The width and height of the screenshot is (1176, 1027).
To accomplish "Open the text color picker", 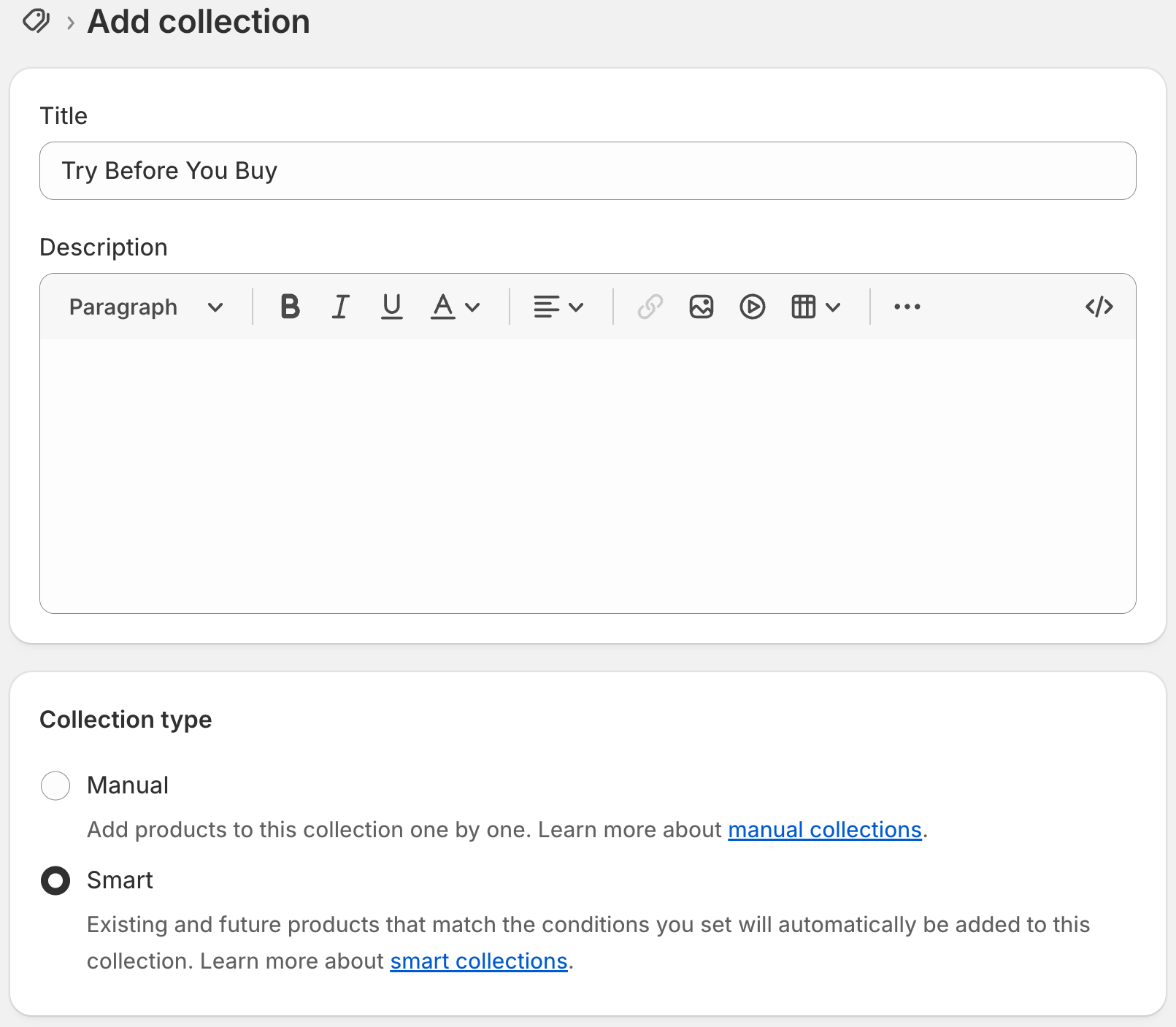I will click(x=455, y=307).
